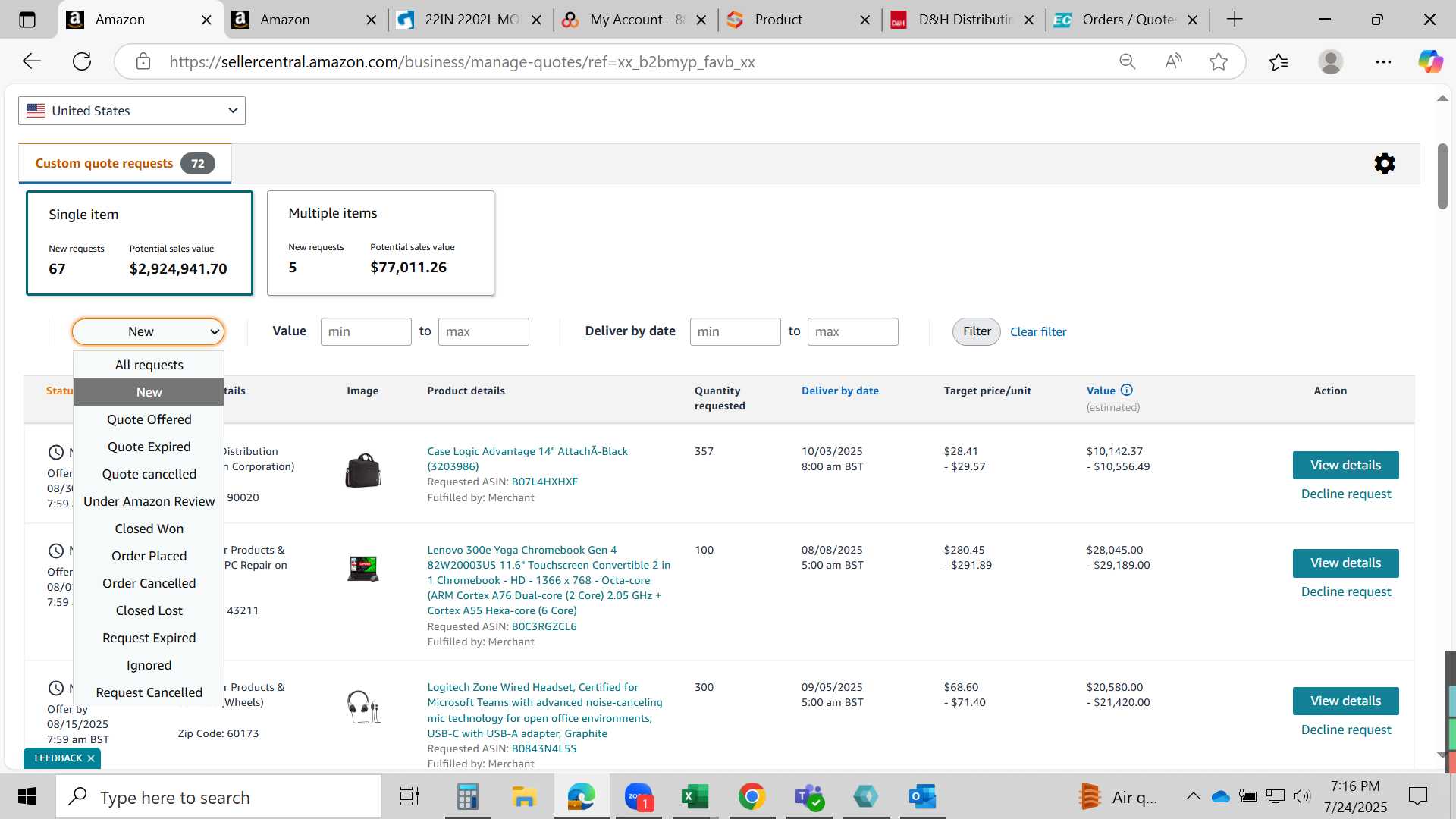Choose Ignored status option

click(149, 665)
